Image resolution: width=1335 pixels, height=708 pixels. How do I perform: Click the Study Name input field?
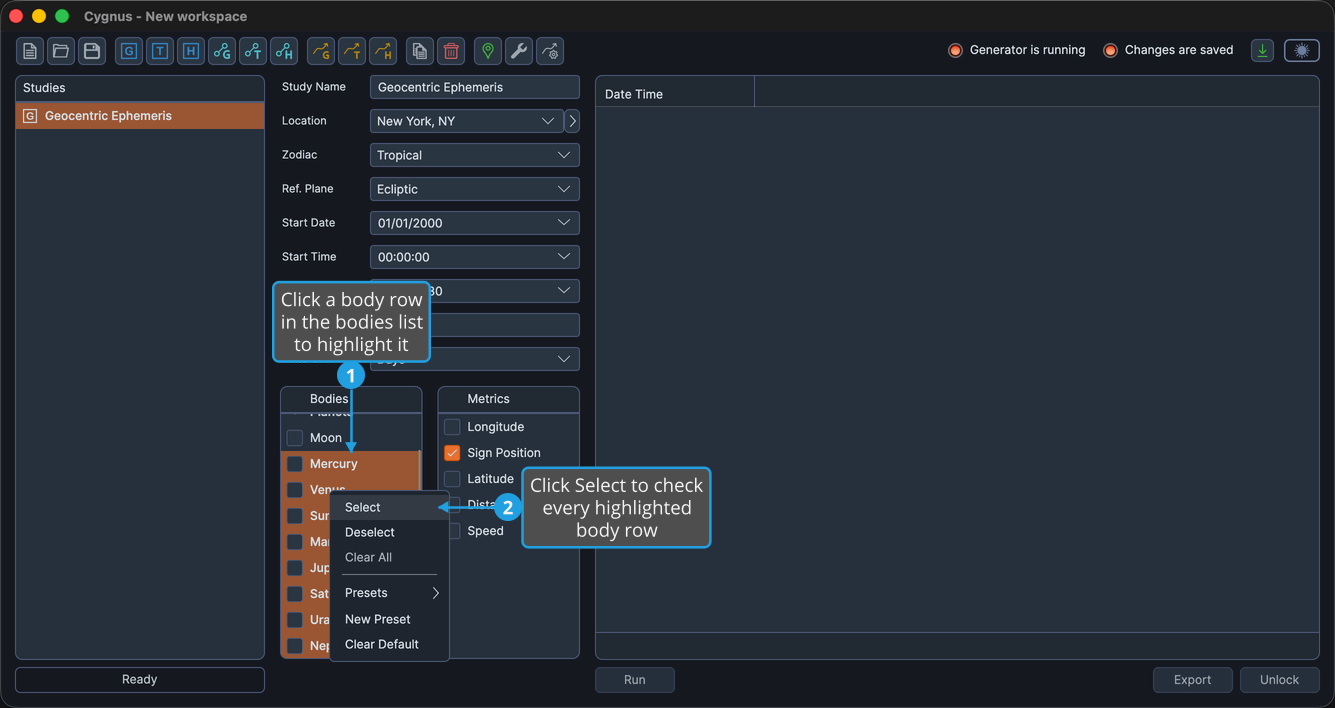pos(475,87)
